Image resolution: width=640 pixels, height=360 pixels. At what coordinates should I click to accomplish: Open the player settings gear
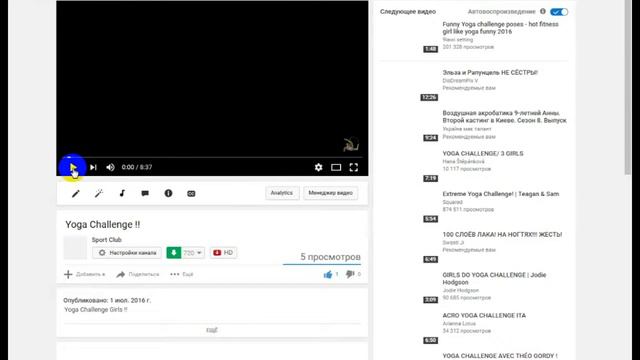coord(318,167)
